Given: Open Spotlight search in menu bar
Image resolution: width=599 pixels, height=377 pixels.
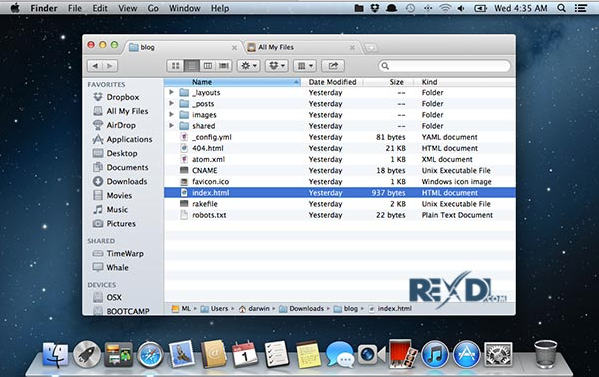Looking at the screenshot, I should tap(561, 8).
